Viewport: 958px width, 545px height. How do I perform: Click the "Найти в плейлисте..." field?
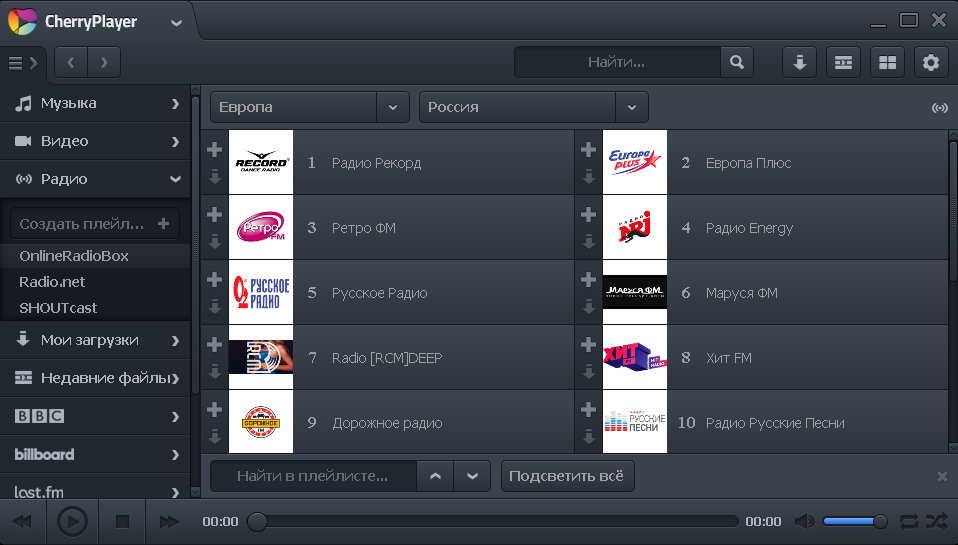click(x=313, y=476)
